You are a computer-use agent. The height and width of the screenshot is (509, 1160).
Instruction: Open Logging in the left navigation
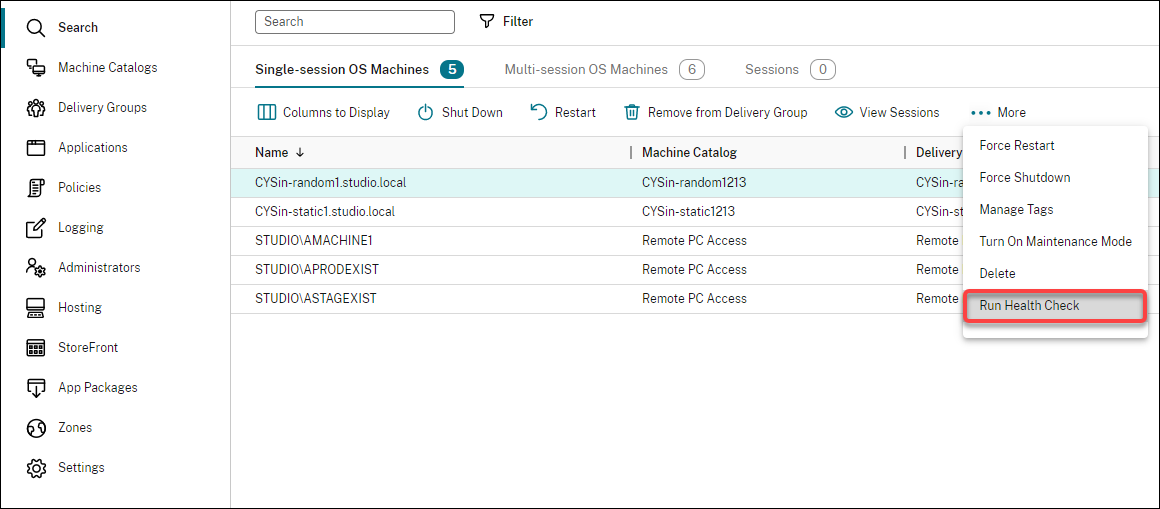click(x=80, y=227)
